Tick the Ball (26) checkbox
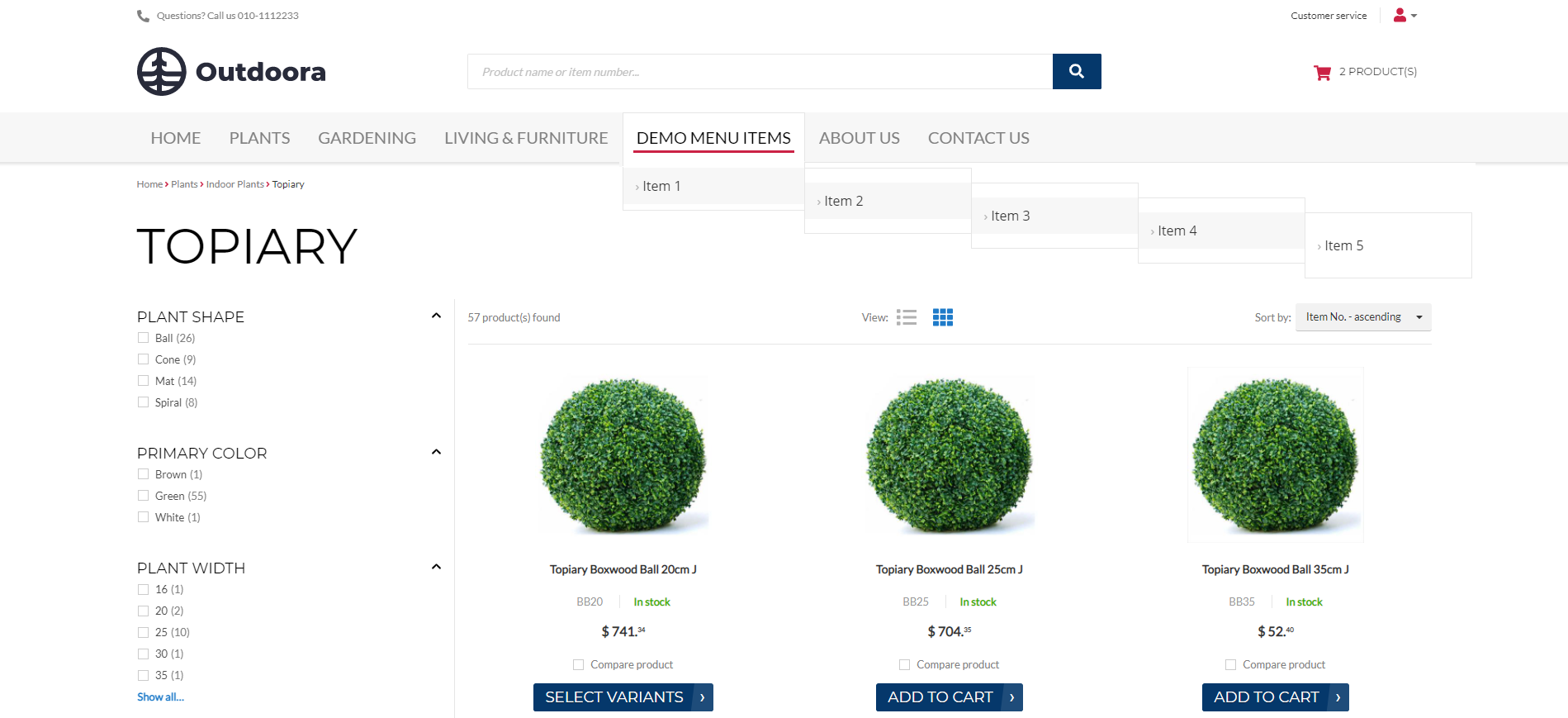This screenshot has height=718, width=1568. [143, 338]
